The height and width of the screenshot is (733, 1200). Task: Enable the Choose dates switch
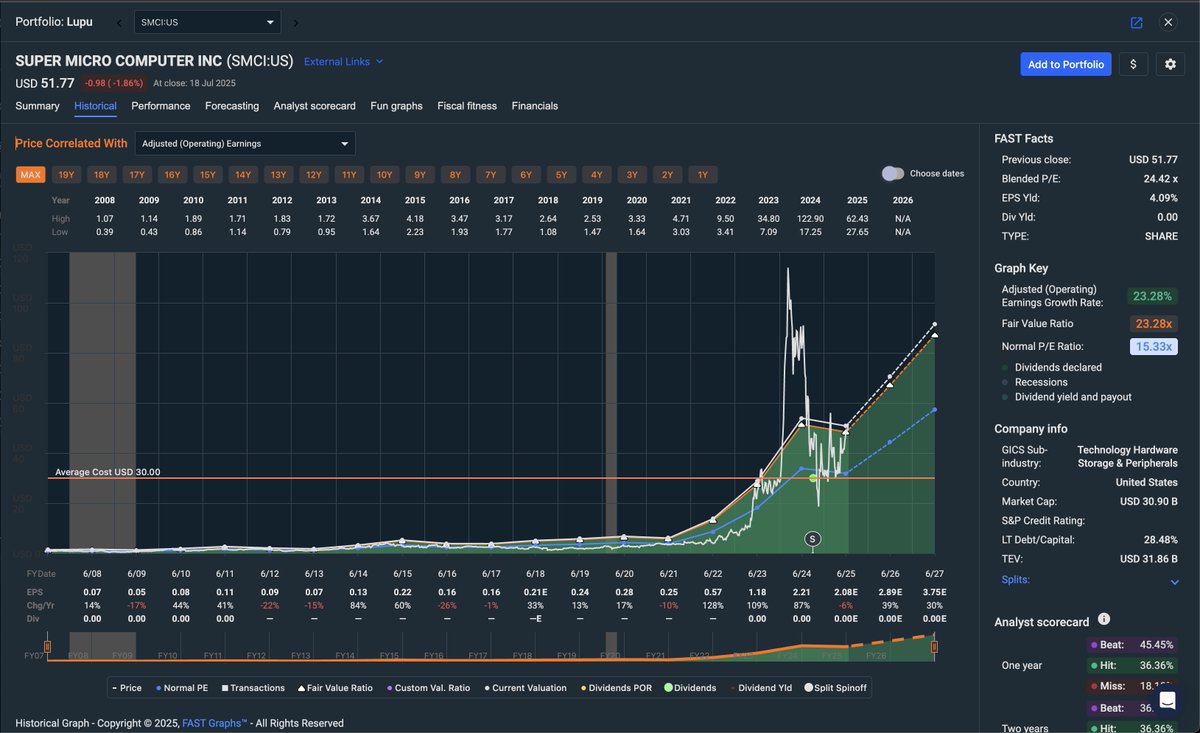pos(892,173)
